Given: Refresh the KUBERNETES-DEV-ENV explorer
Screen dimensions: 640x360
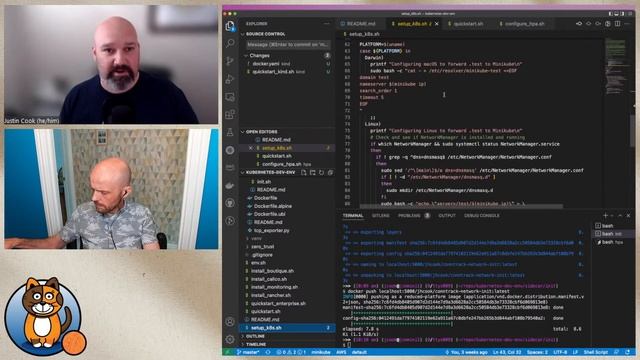Looking at the screenshot, I should tap(322, 173).
